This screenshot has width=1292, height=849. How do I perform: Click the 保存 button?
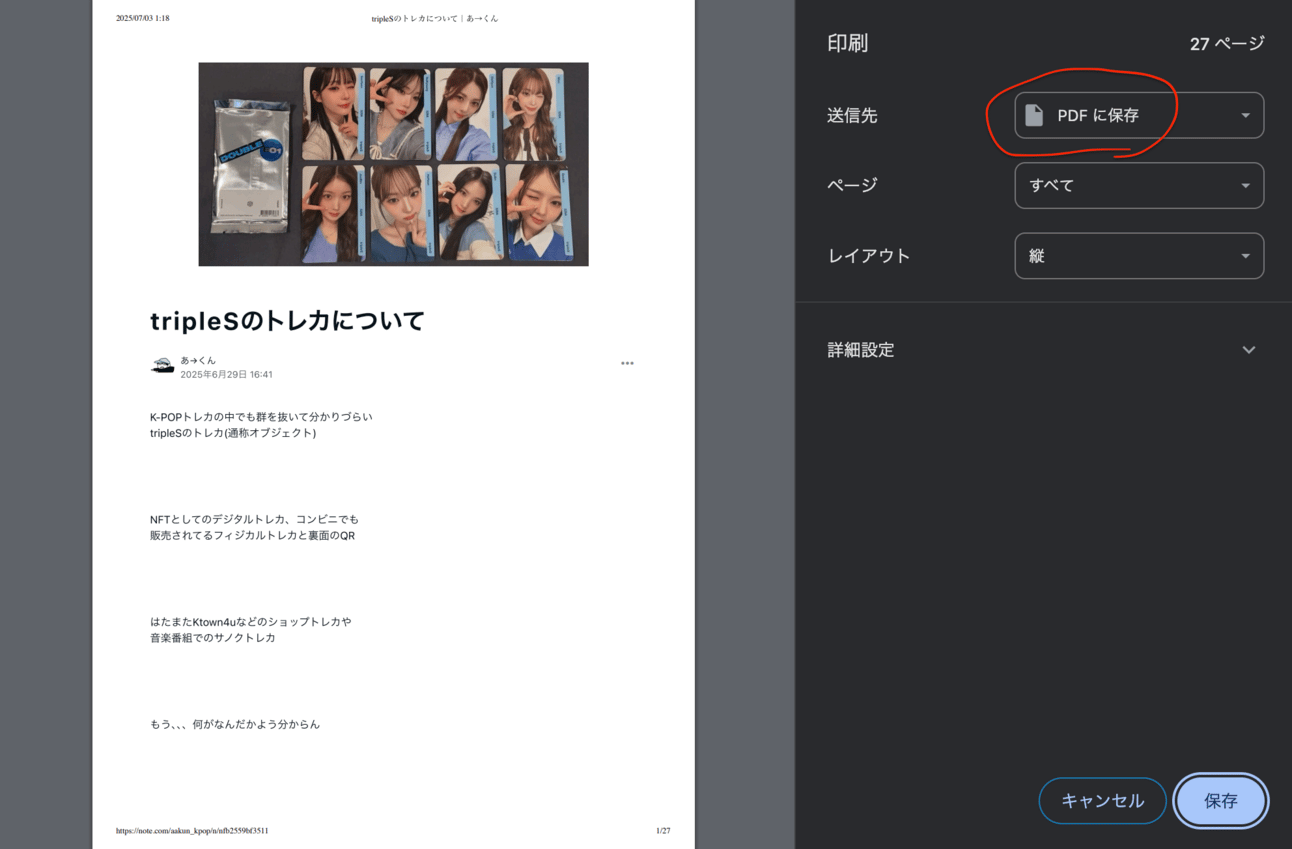tap(1221, 801)
